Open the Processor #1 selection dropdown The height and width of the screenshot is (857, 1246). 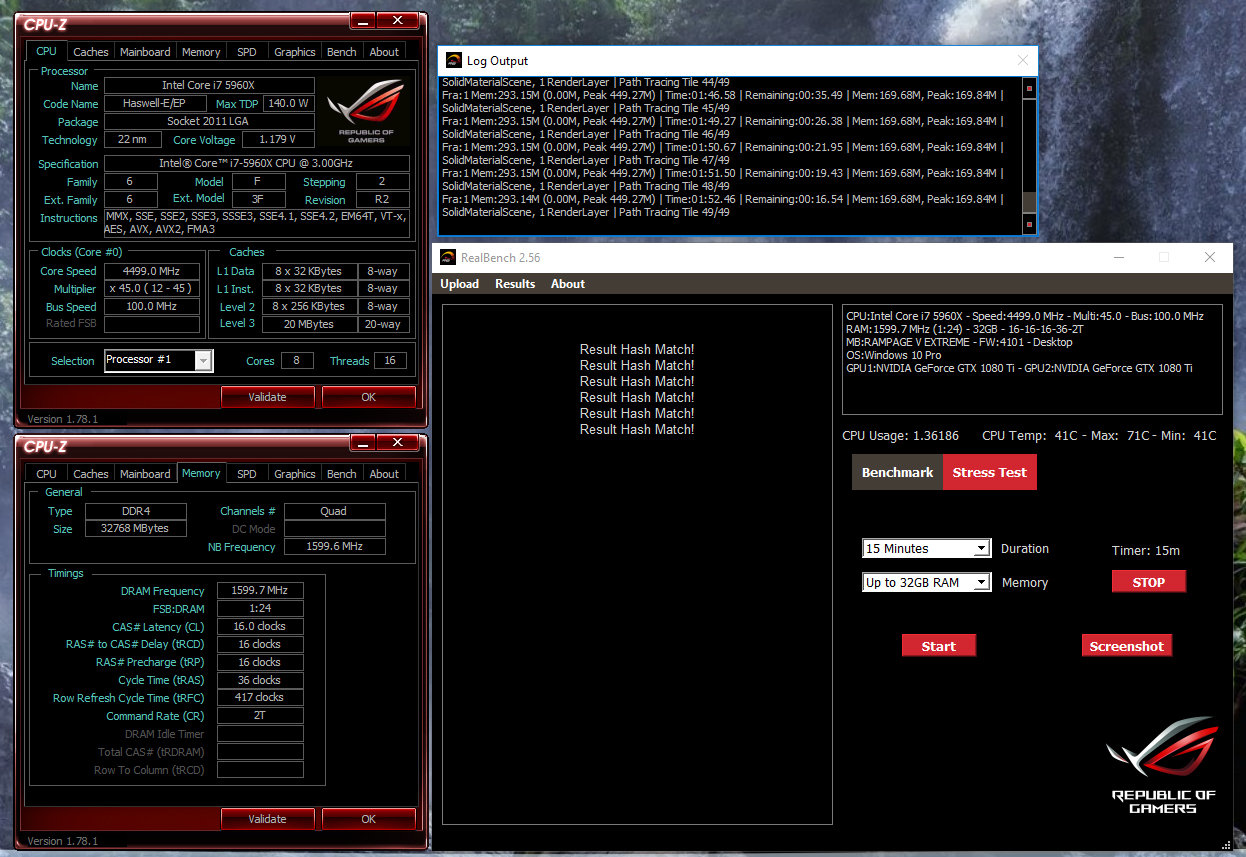pos(203,360)
